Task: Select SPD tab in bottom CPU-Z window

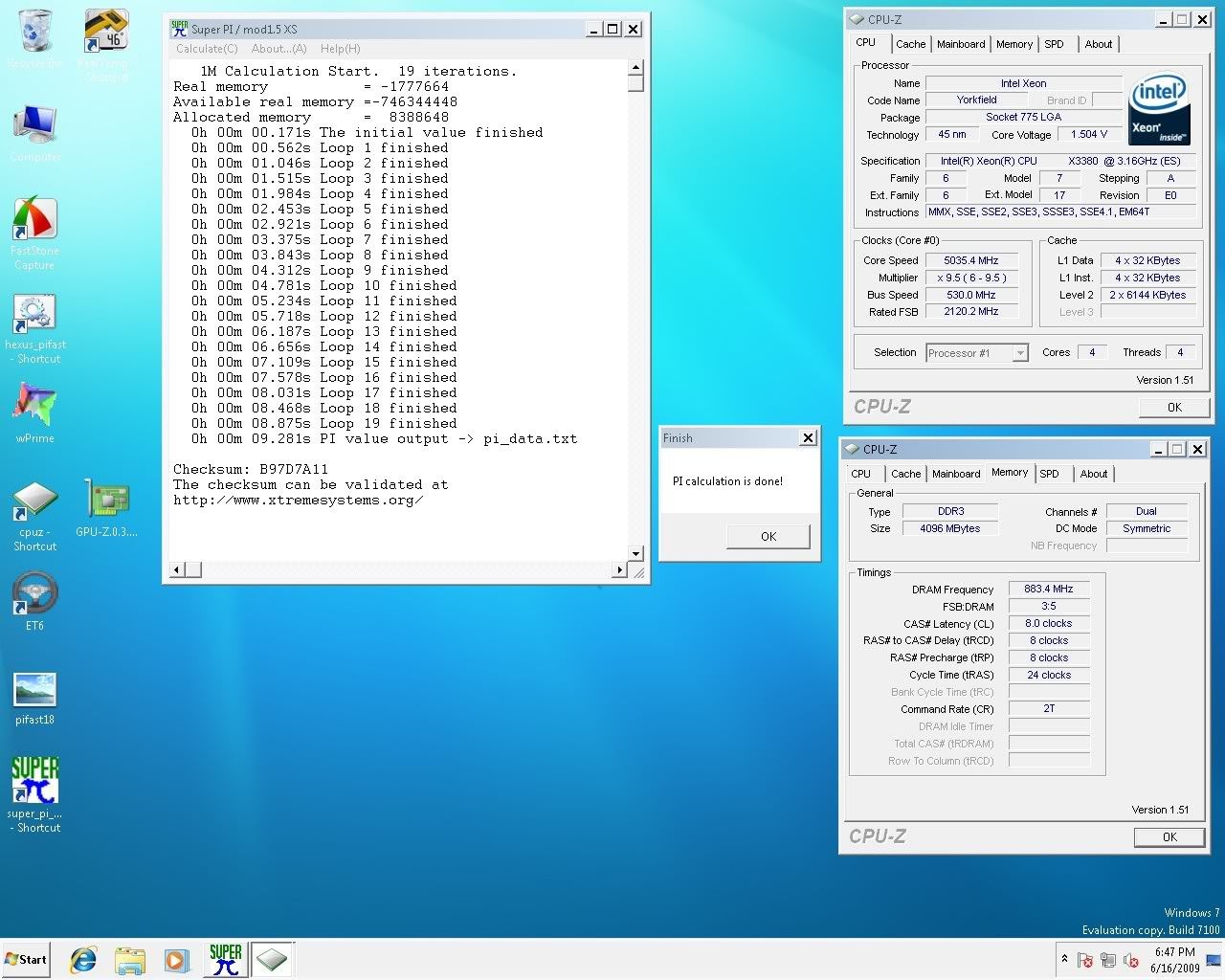Action: pos(1049,474)
